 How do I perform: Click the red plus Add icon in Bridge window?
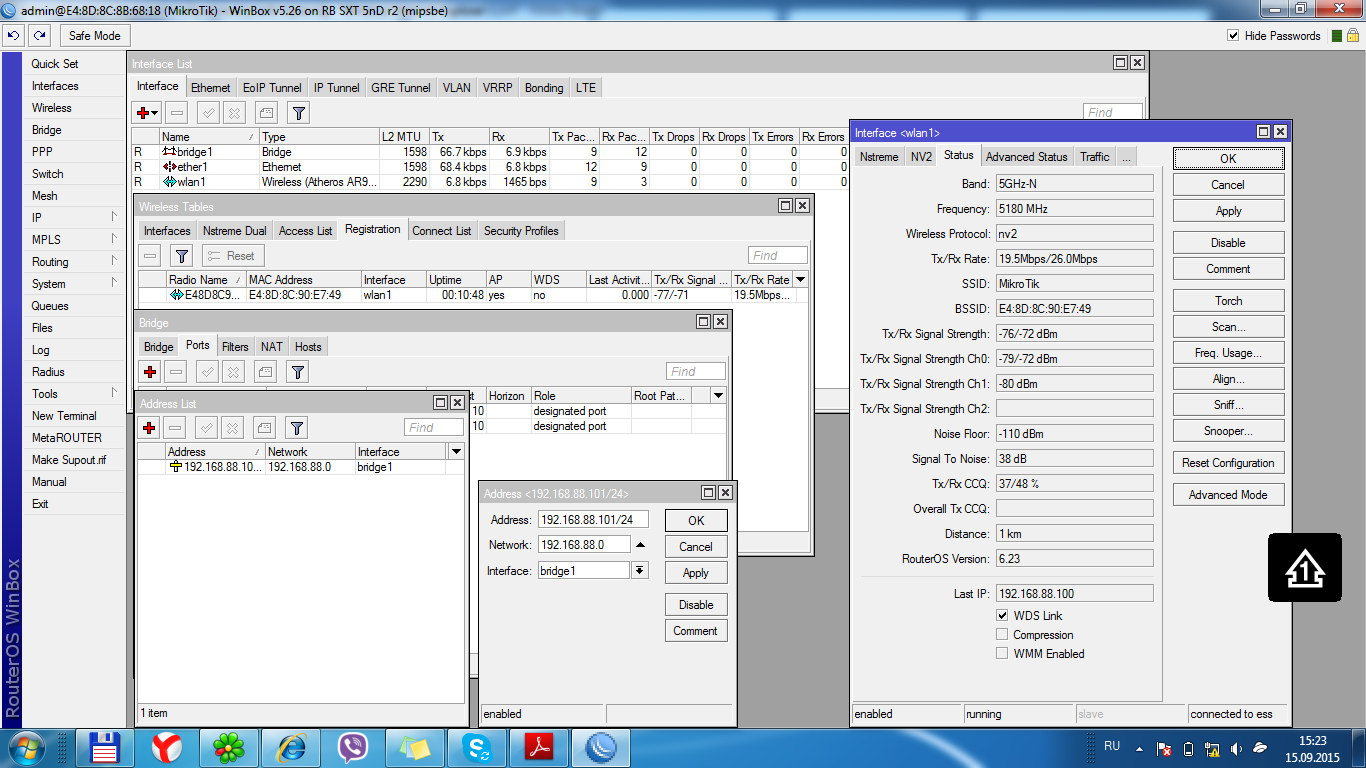(x=150, y=372)
